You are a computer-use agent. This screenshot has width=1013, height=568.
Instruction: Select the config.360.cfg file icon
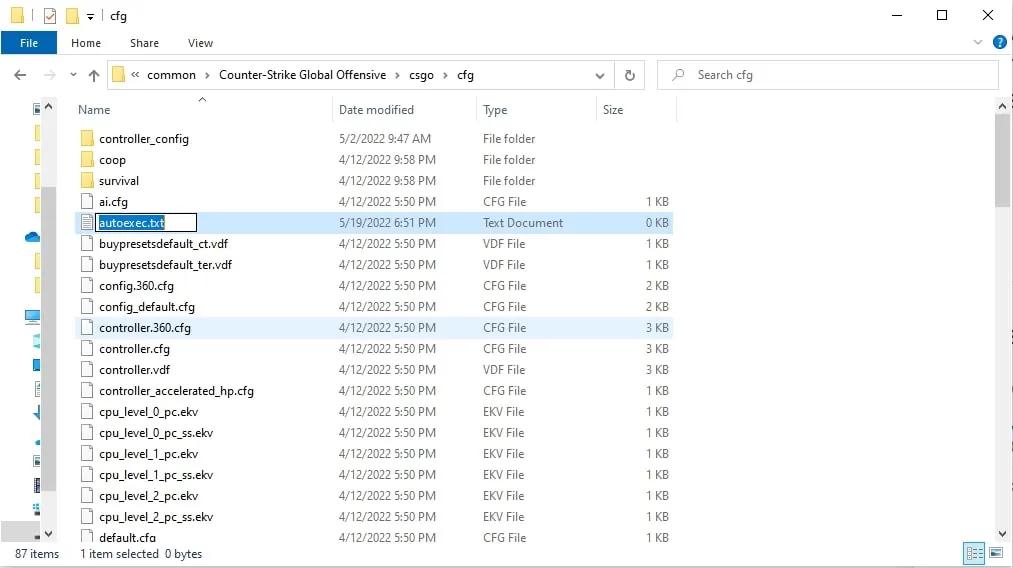point(87,286)
